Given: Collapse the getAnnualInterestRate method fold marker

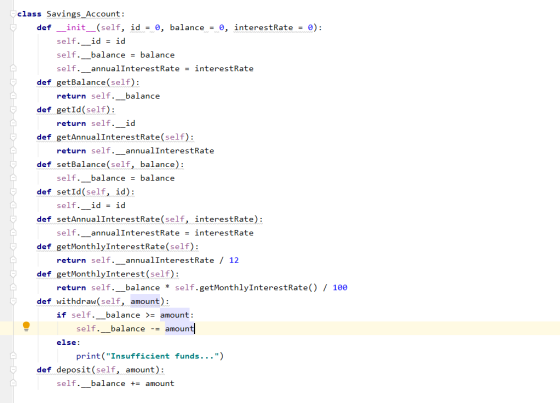Looking at the screenshot, I should coord(13,137).
